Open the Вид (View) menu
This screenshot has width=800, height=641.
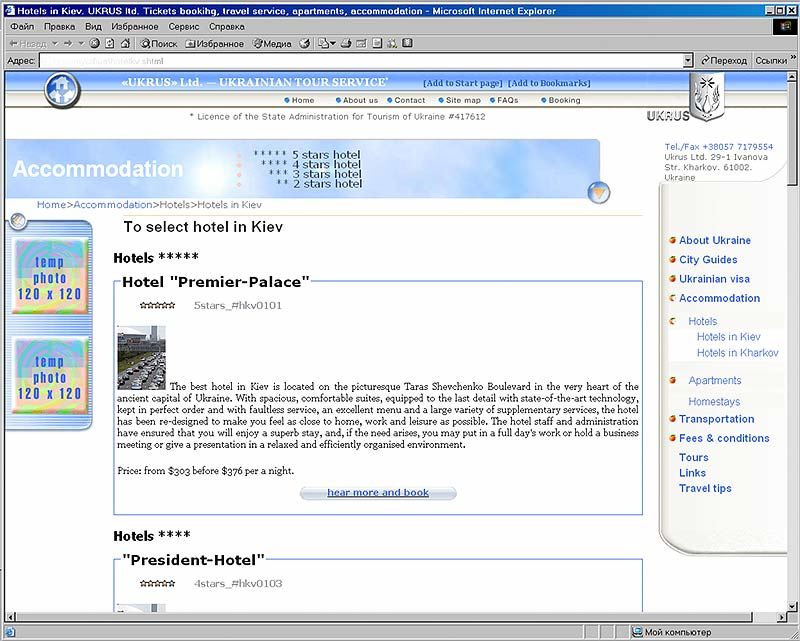coord(93,26)
